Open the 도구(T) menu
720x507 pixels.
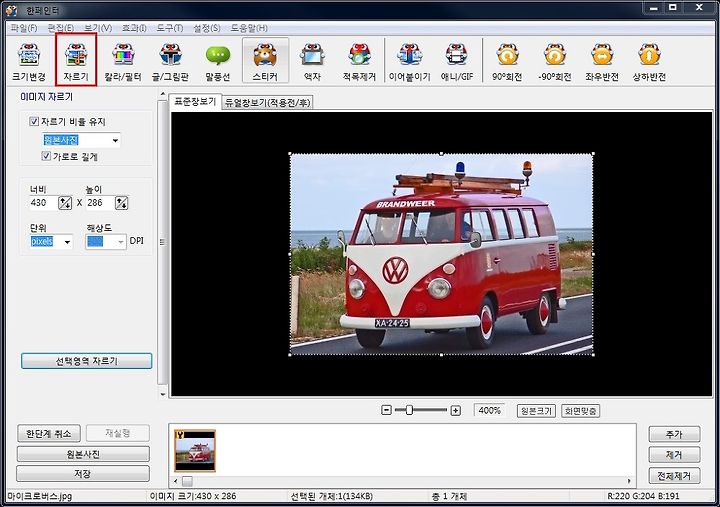click(x=169, y=28)
